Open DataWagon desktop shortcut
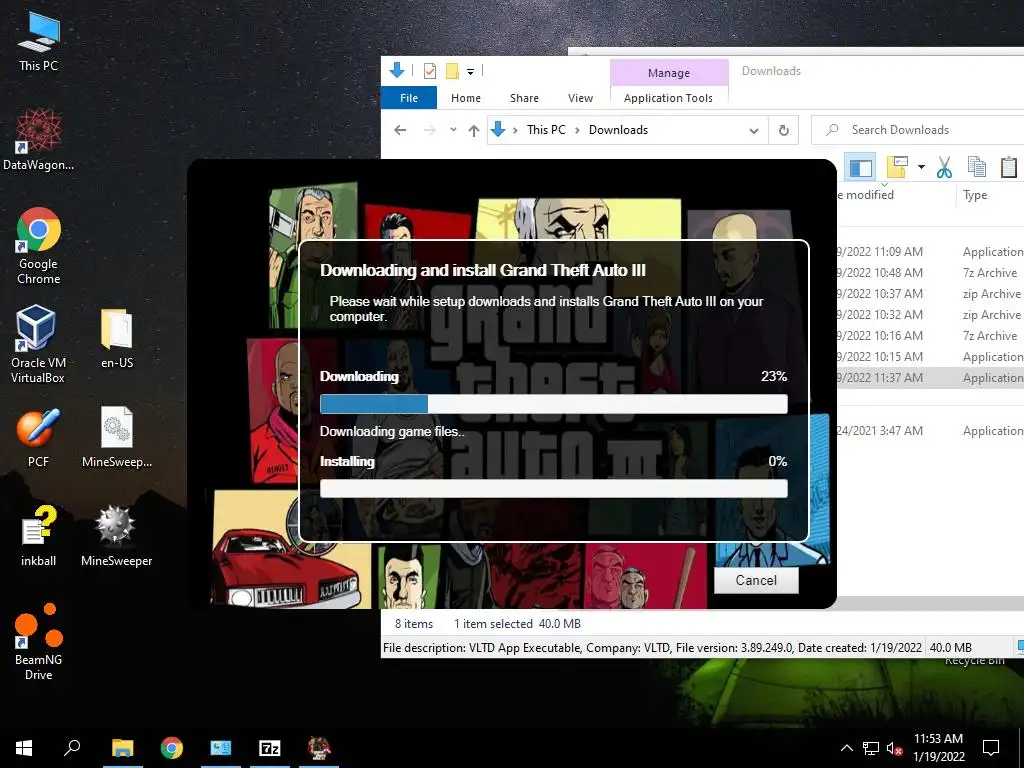 pyautogui.click(x=39, y=140)
